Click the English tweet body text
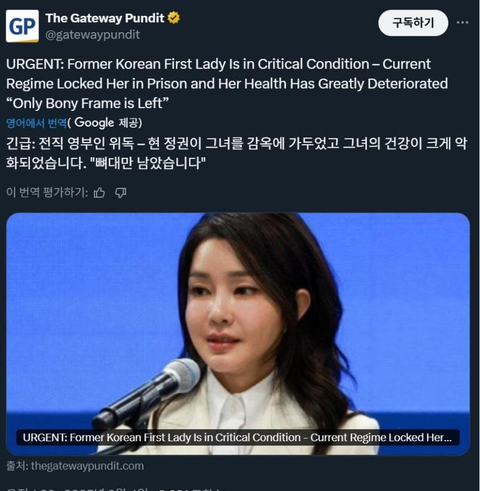 click(227, 84)
